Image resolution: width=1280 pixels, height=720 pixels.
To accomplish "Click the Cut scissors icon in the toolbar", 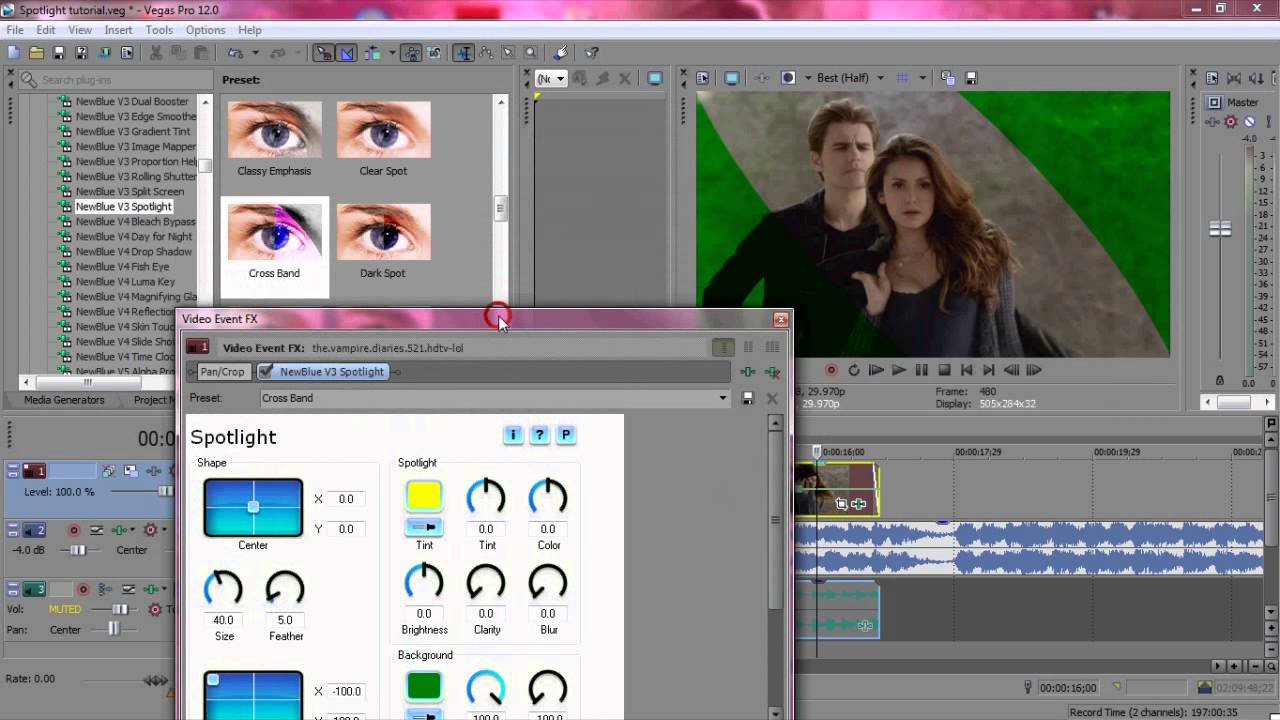I will click(156, 53).
